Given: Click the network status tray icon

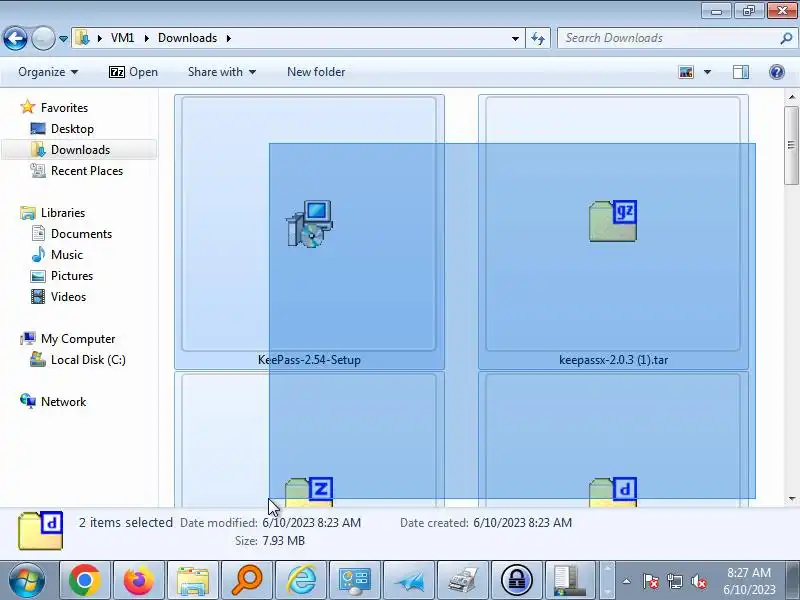Looking at the screenshot, I should click(674, 581).
